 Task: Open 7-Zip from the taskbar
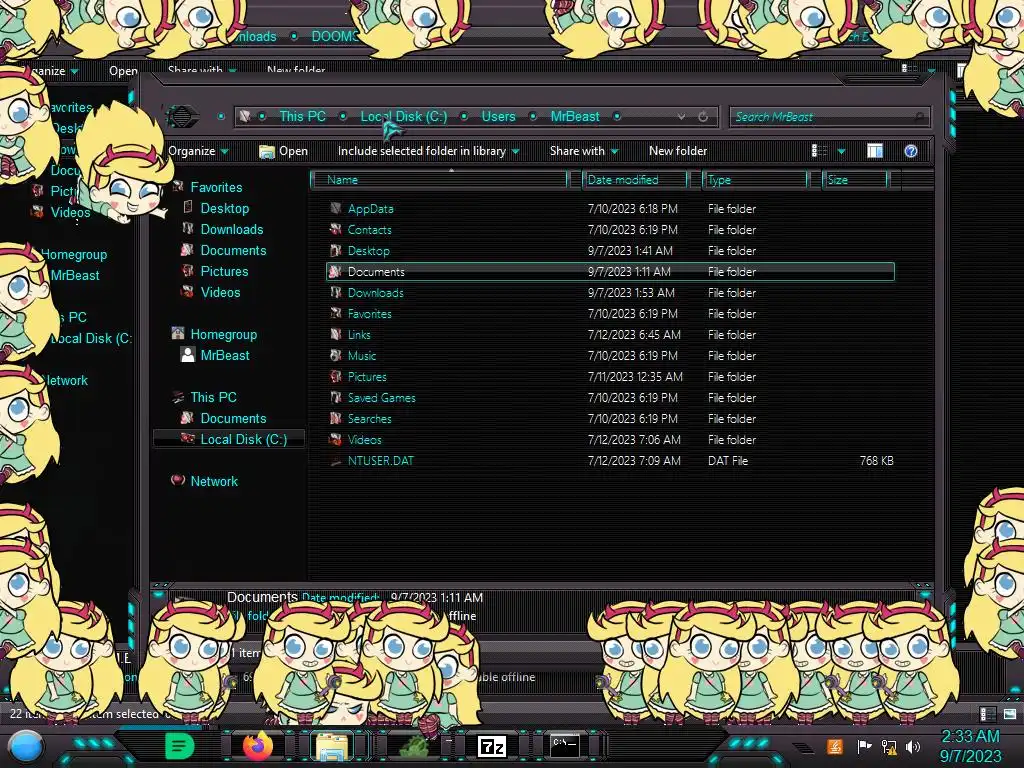[492, 746]
